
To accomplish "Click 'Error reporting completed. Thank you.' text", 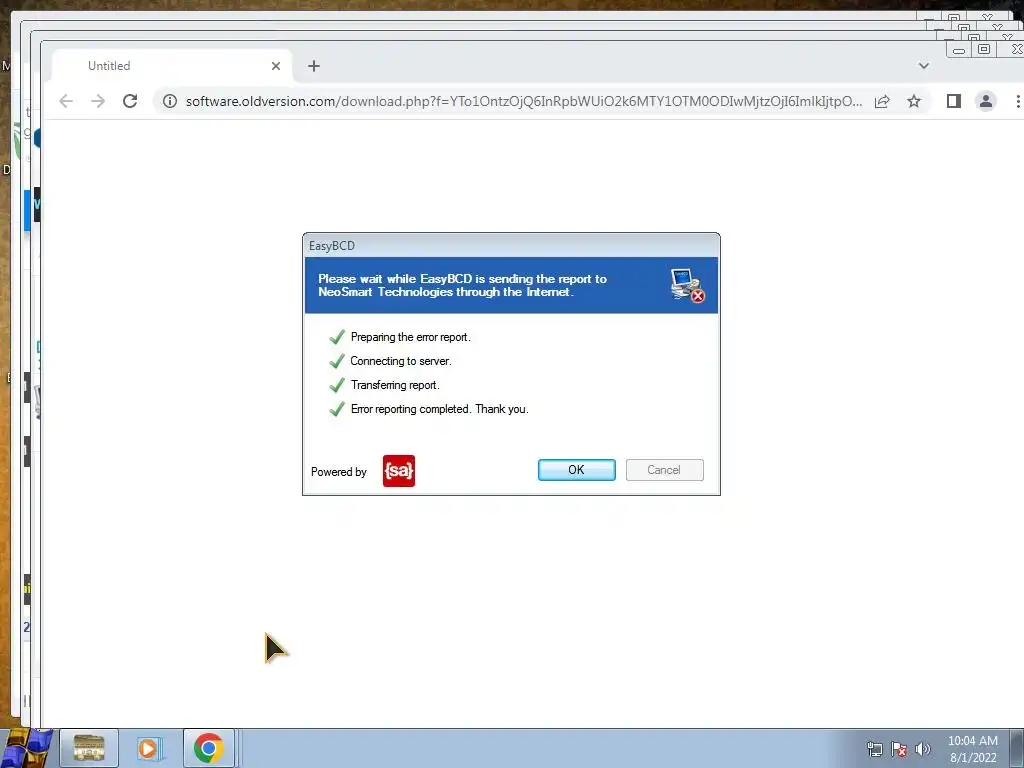I will pyautogui.click(x=440, y=409).
